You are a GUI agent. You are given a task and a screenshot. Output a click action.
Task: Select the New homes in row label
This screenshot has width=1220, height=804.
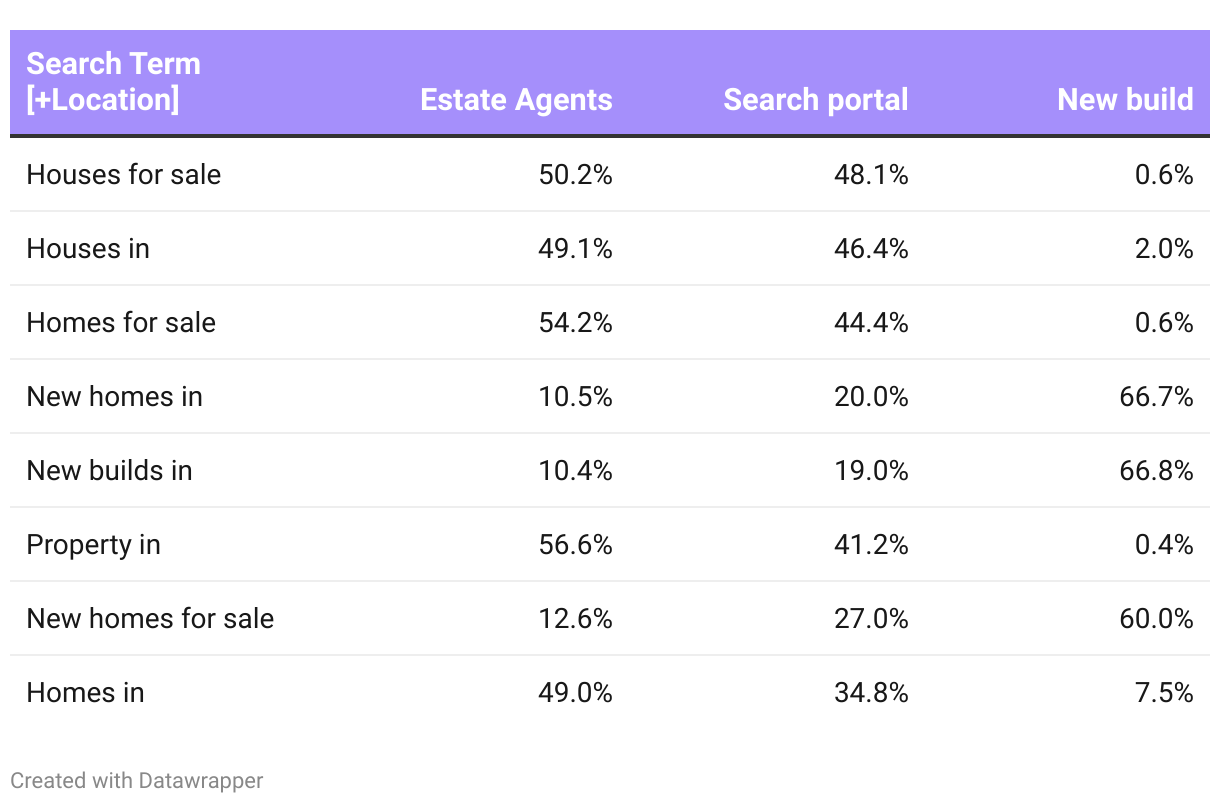point(115,396)
